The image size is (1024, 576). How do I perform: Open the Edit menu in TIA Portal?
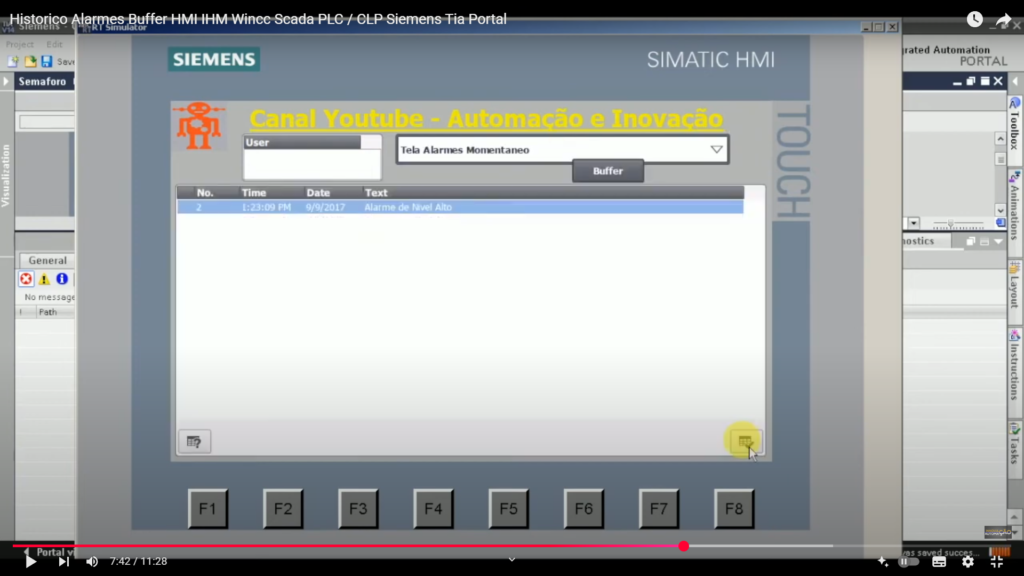pyautogui.click(x=54, y=44)
